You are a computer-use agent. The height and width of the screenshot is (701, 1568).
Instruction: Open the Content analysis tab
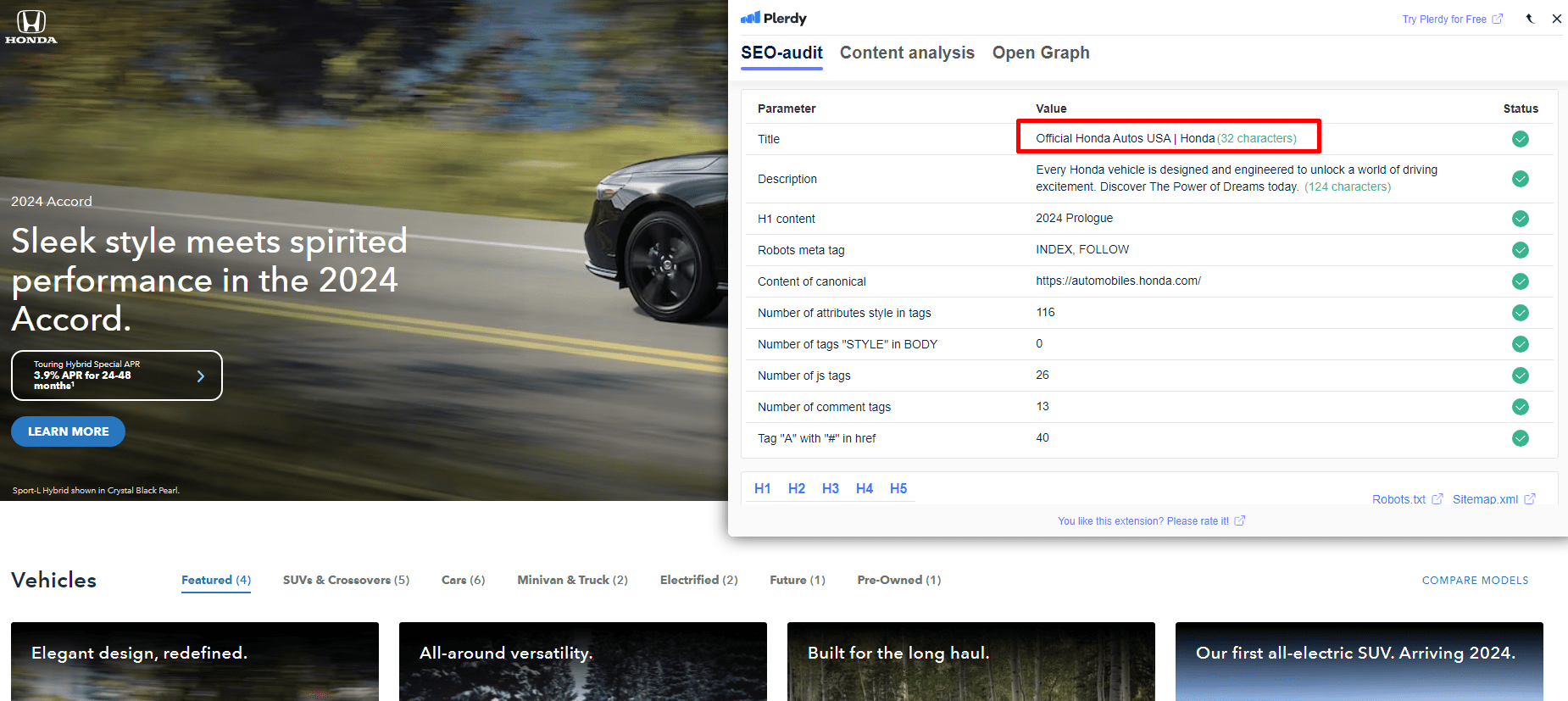[x=907, y=53]
